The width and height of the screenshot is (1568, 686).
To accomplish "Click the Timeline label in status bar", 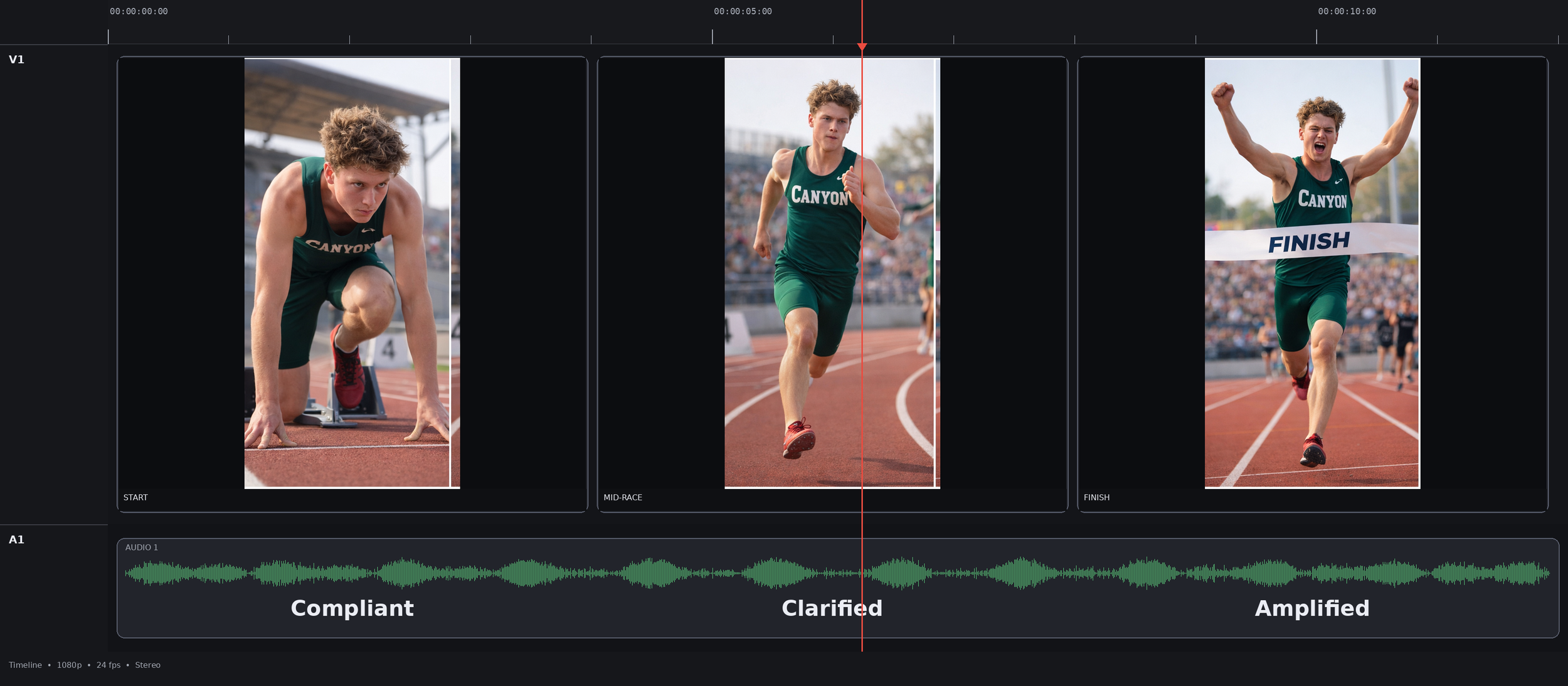I will (25, 665).
